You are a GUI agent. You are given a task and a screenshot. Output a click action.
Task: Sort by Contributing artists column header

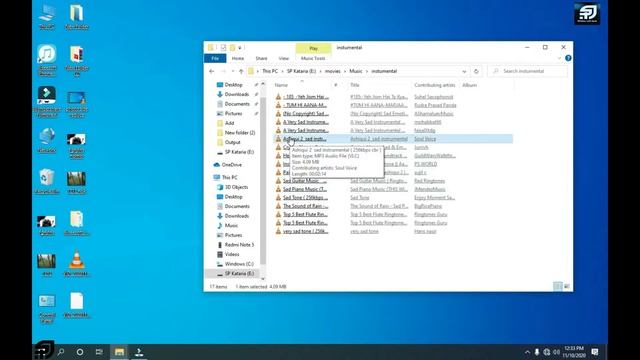[x=435, y=85]
